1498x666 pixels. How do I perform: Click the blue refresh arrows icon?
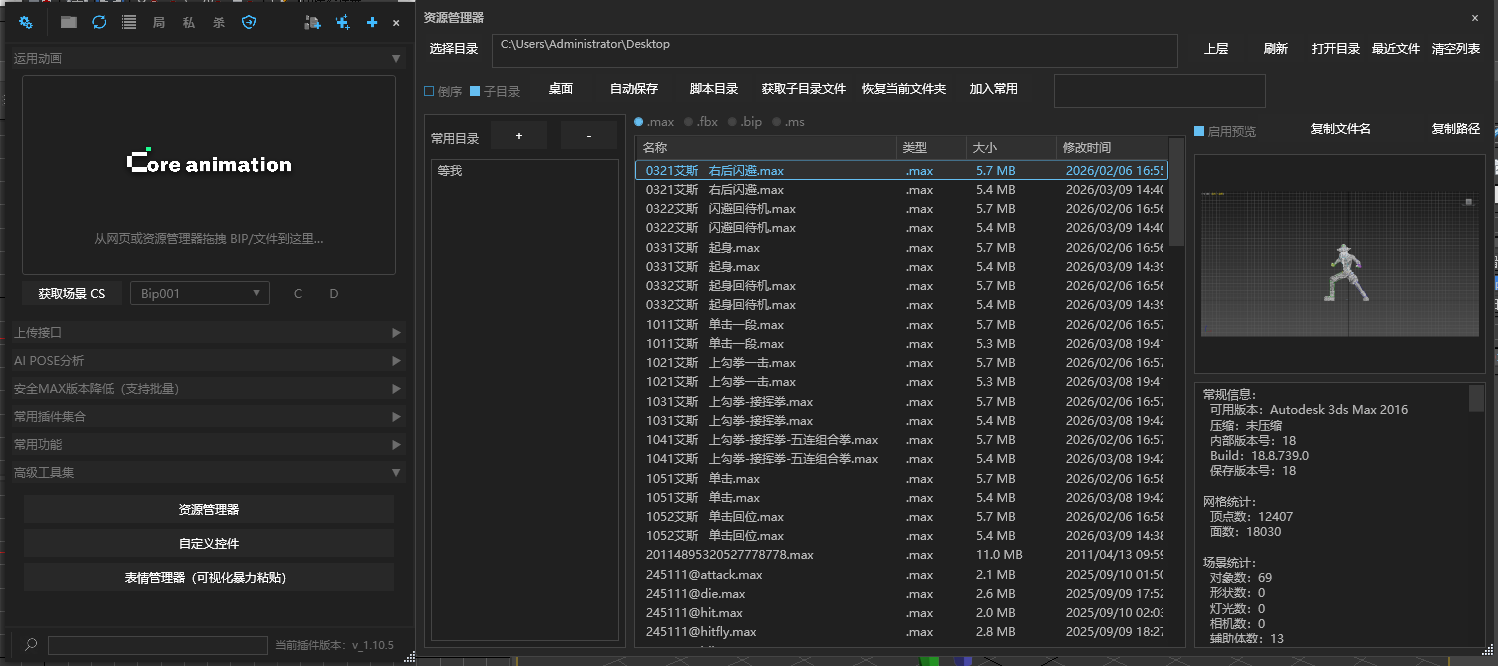click(99, 22)
